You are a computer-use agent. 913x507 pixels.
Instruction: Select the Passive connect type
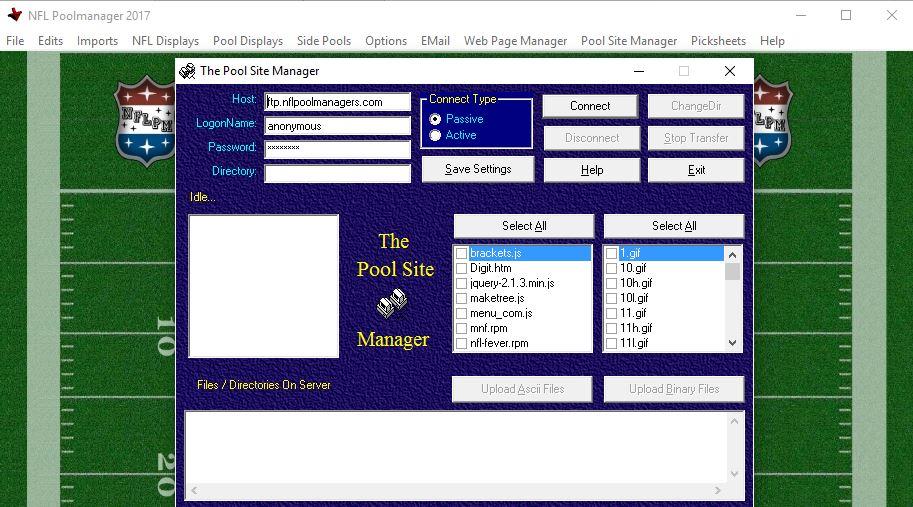click(x=435, y=119)
